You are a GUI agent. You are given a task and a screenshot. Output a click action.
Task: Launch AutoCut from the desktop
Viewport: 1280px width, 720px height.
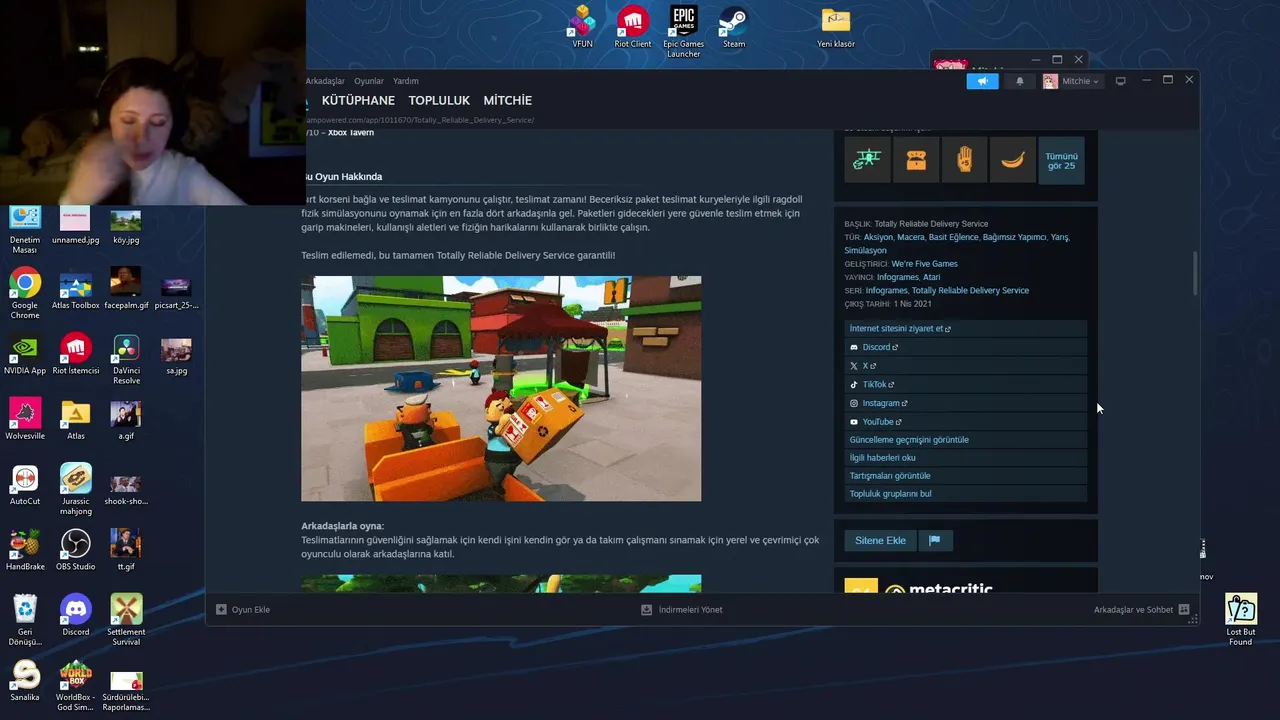pos(25,485)
